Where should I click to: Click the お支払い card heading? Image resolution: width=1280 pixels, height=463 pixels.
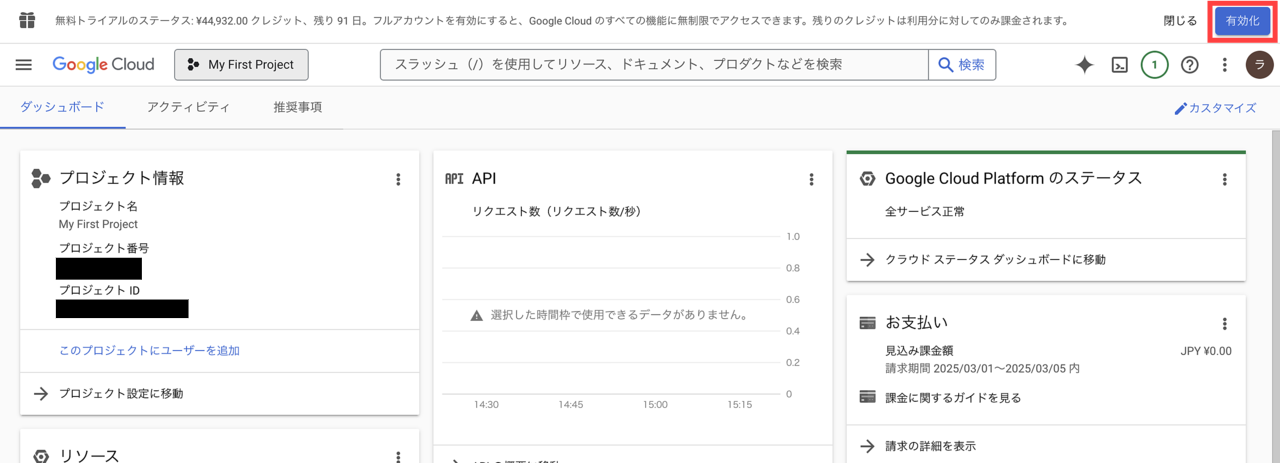coord(916,323)
